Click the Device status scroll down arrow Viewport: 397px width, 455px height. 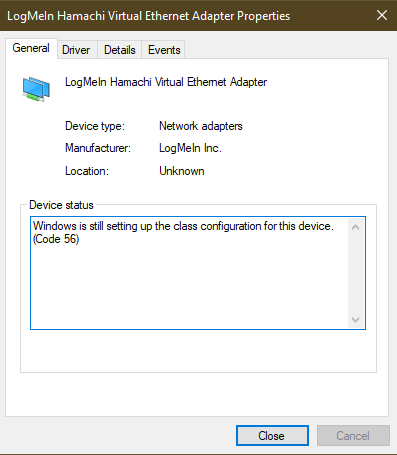coord(355,320)
